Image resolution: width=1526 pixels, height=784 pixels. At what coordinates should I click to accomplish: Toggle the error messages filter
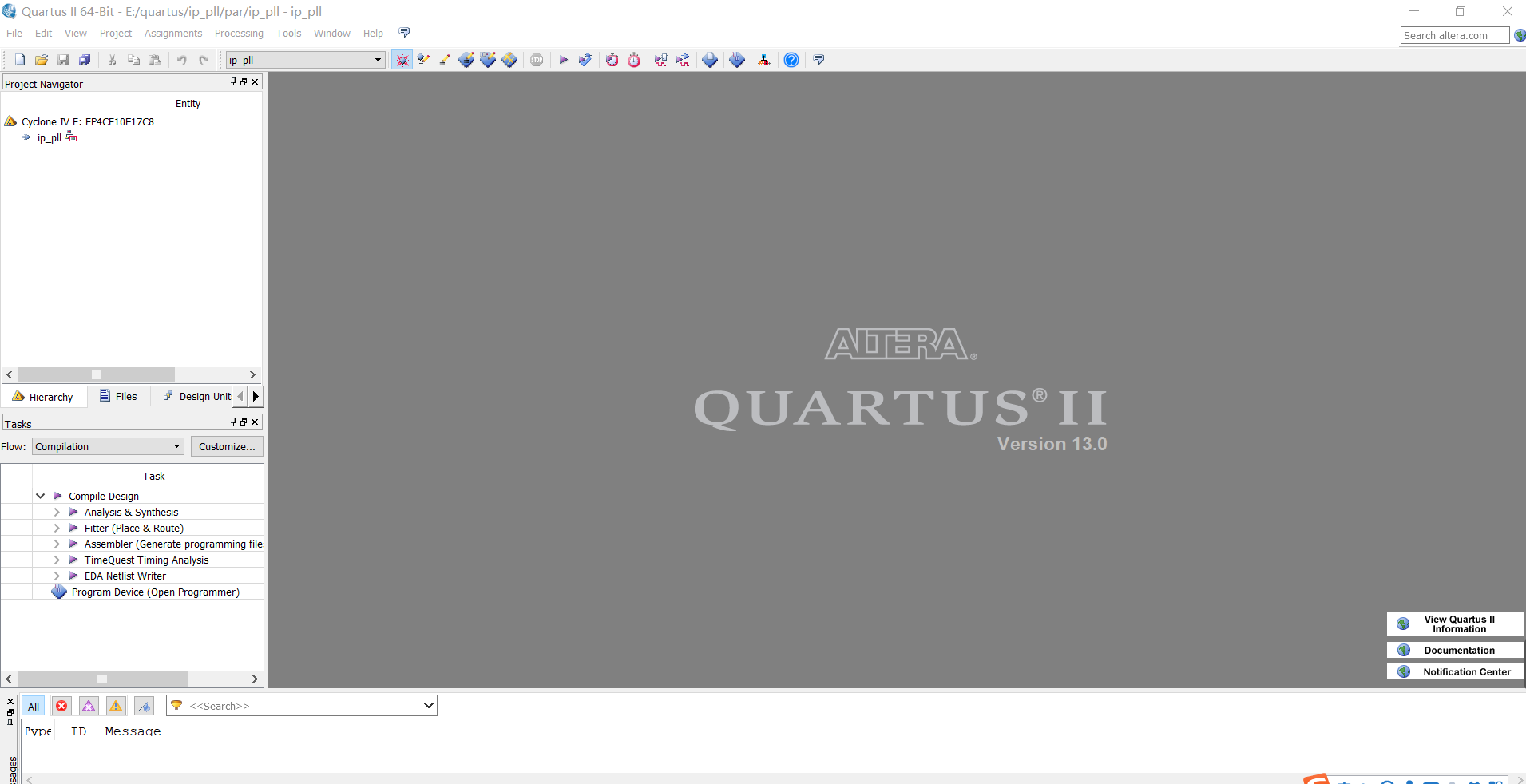click(61, 706)
